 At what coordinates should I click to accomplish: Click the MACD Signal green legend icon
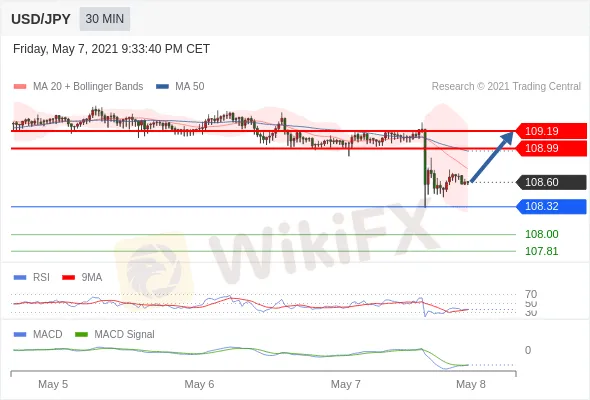81,335
